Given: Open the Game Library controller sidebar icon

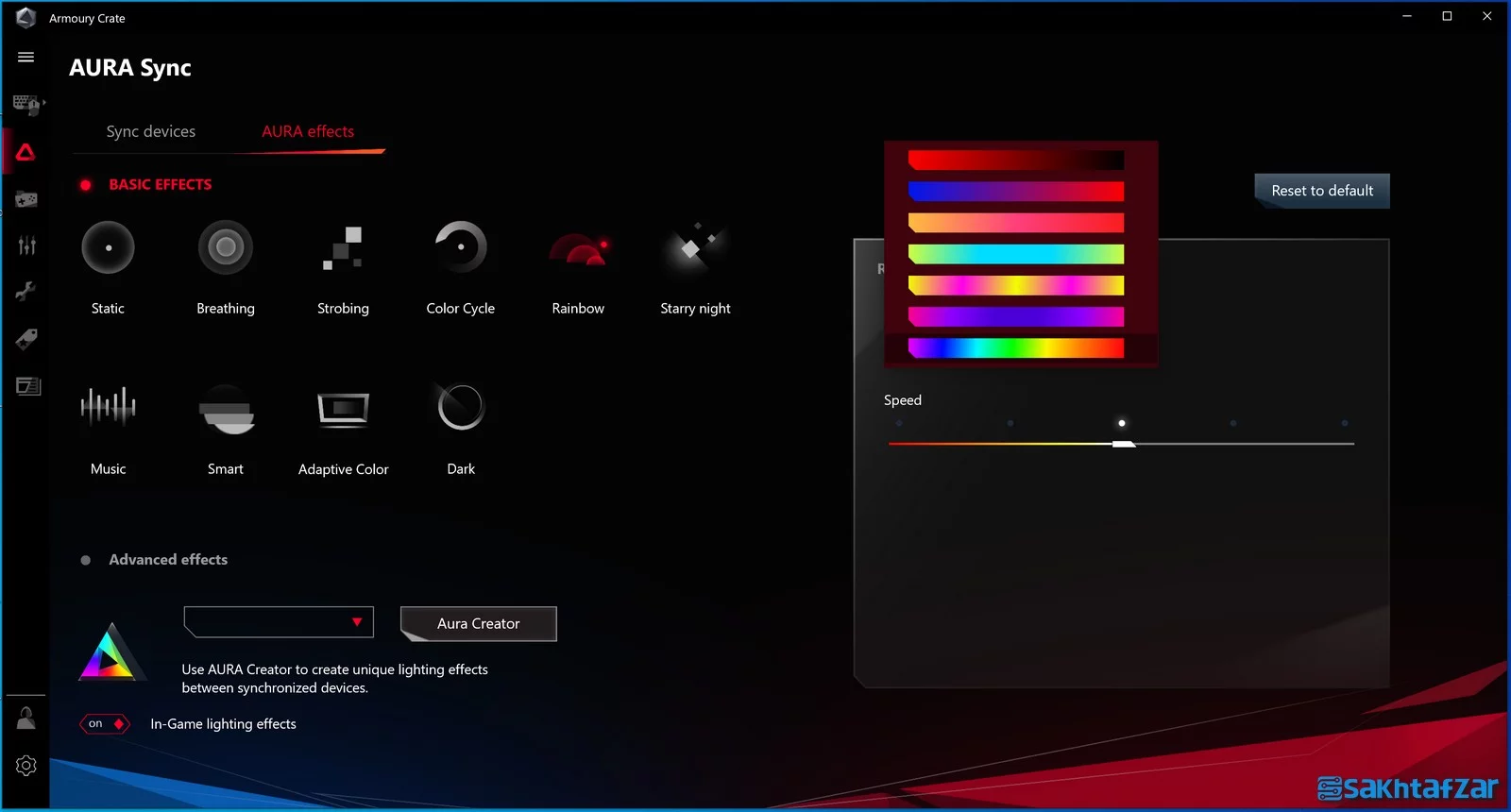Looking at the screenshot, I should pyautogui.click(x=26, y=199).
